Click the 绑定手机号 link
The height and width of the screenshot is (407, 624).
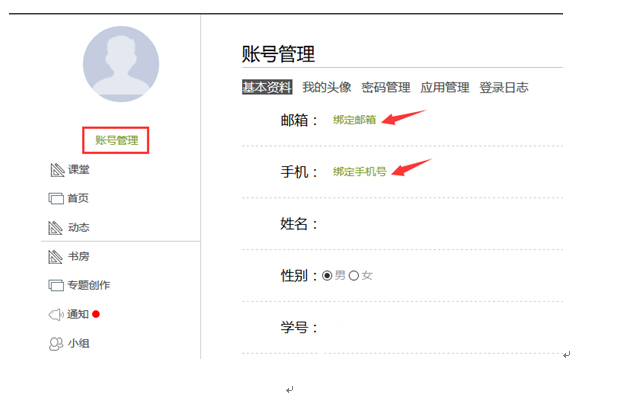point(360,172)
